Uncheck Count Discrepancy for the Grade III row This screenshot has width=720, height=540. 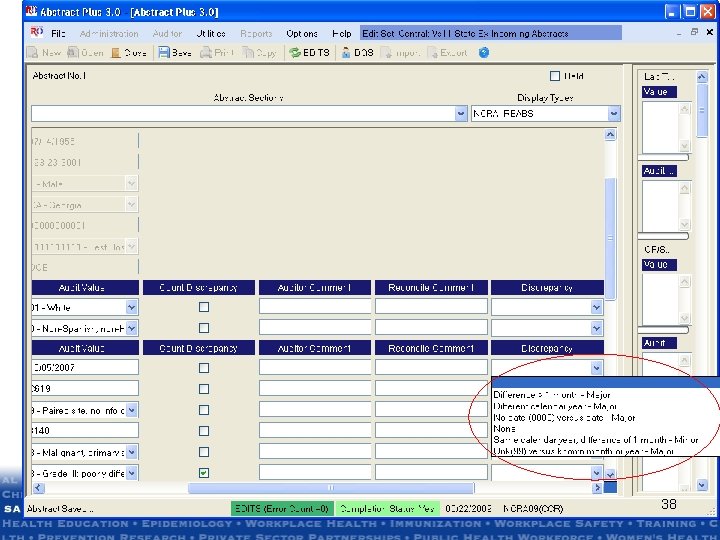coord(204,472)
